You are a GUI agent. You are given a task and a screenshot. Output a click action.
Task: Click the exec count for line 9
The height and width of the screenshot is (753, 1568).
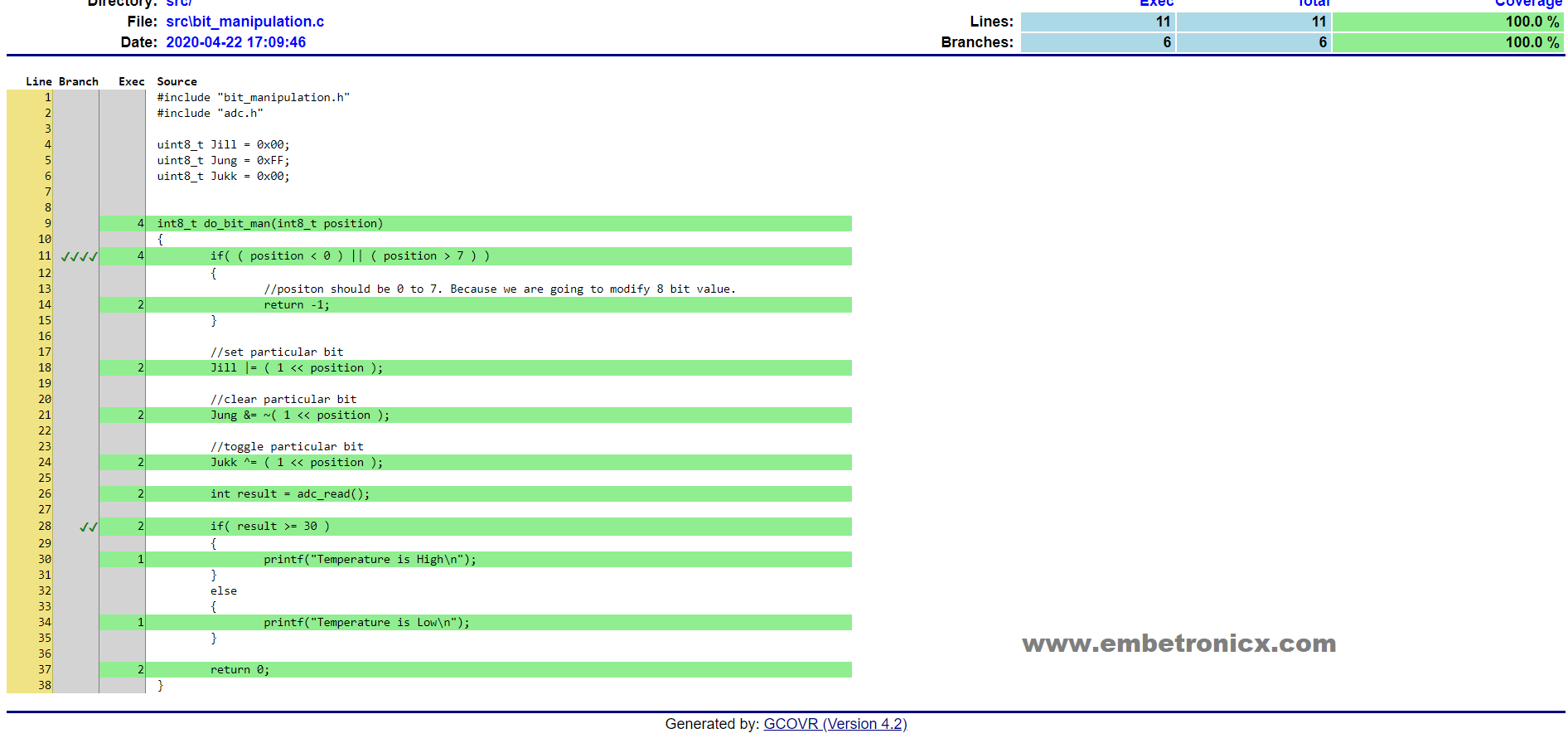[x=140, y=223]
